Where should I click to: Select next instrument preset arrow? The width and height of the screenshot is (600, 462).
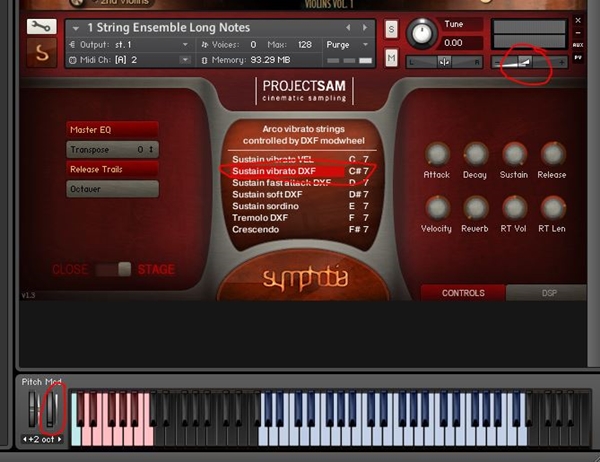[364, 28]
